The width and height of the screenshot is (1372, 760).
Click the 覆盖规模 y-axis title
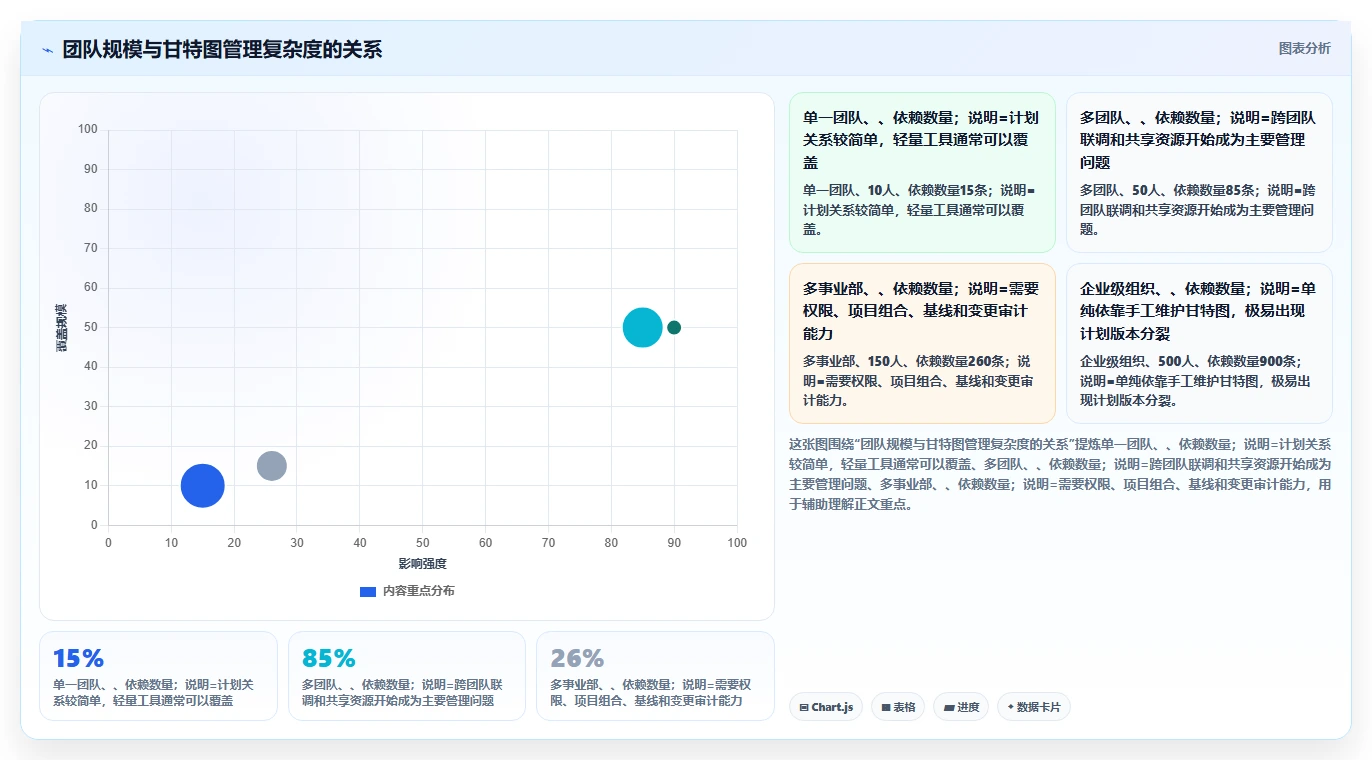tap(62, 327)
